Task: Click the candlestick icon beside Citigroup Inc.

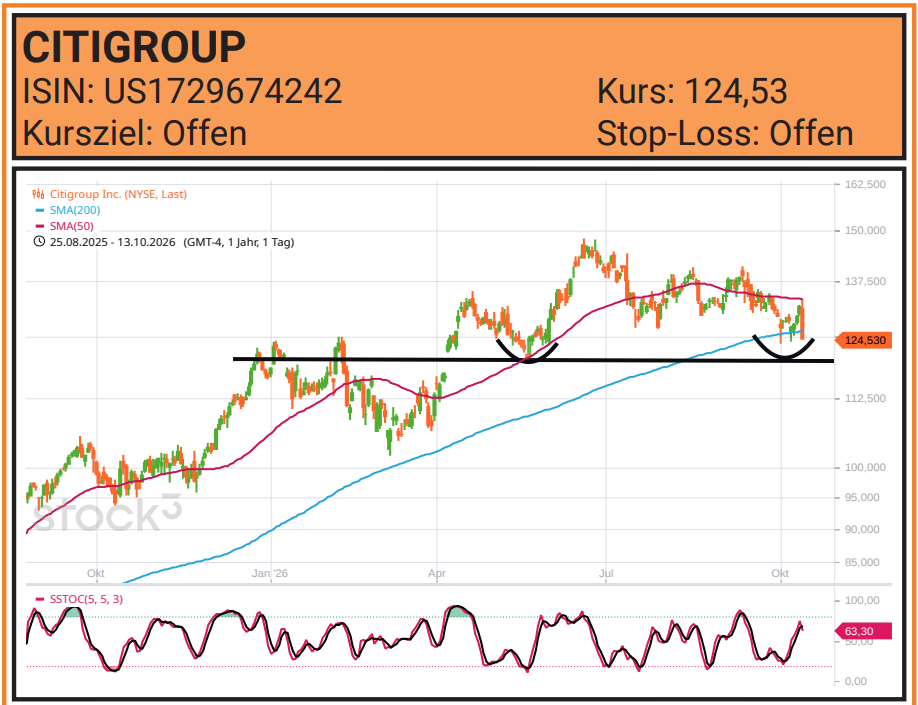Action: click(39, 194)
